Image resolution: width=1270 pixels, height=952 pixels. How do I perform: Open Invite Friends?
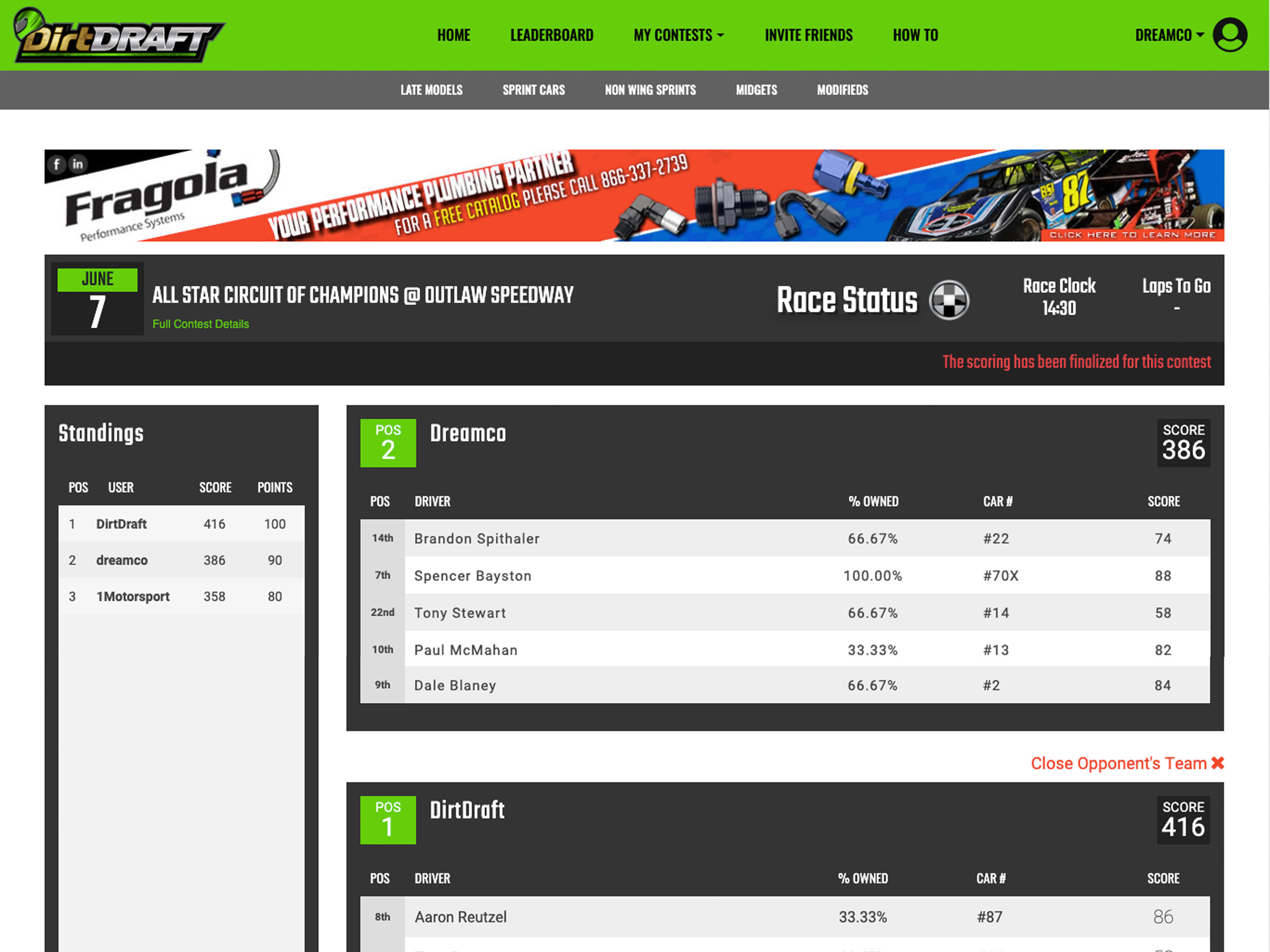point(808,35)
